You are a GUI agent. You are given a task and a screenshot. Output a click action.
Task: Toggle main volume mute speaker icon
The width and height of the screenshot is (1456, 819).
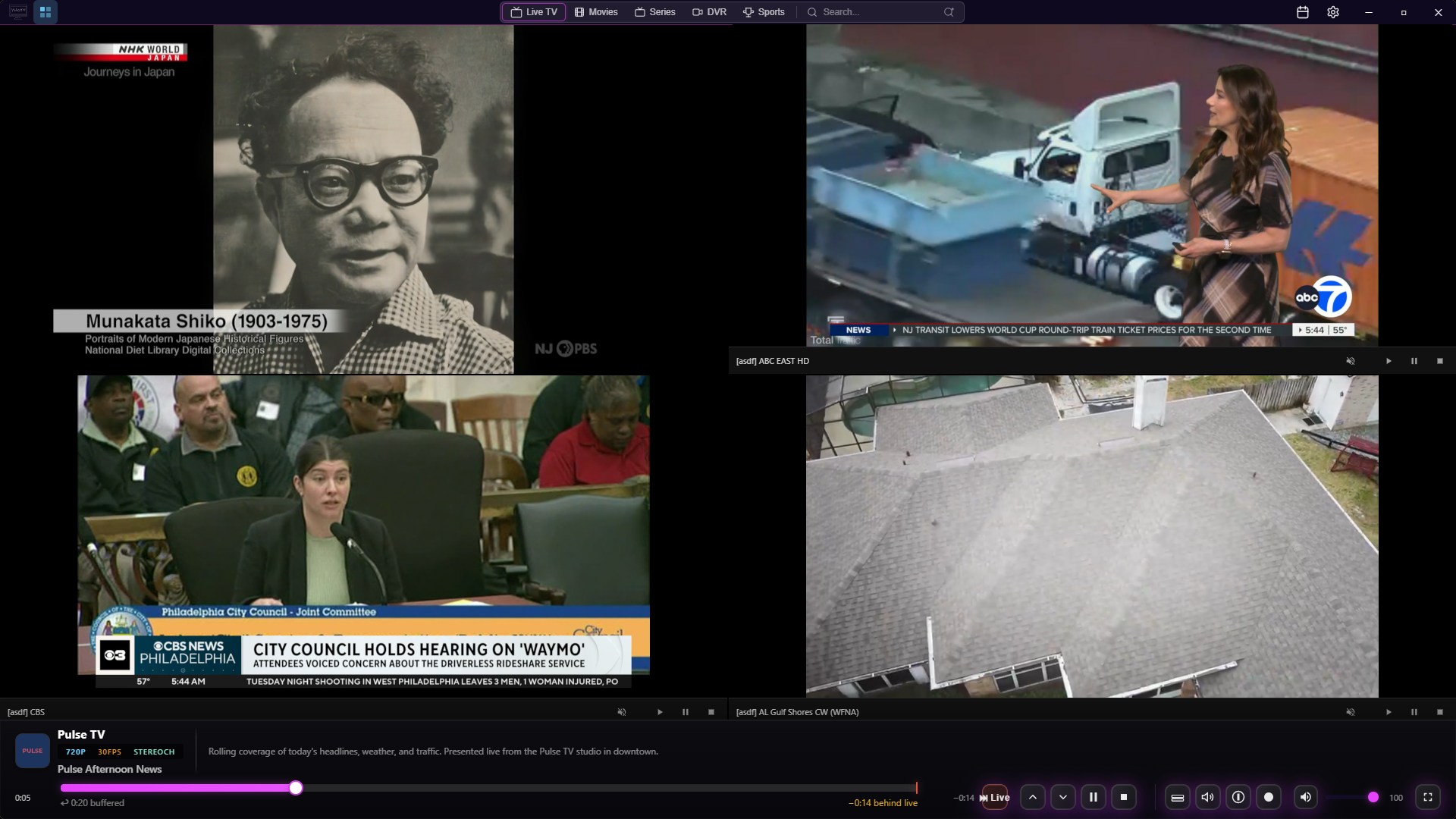(1306, 797)
